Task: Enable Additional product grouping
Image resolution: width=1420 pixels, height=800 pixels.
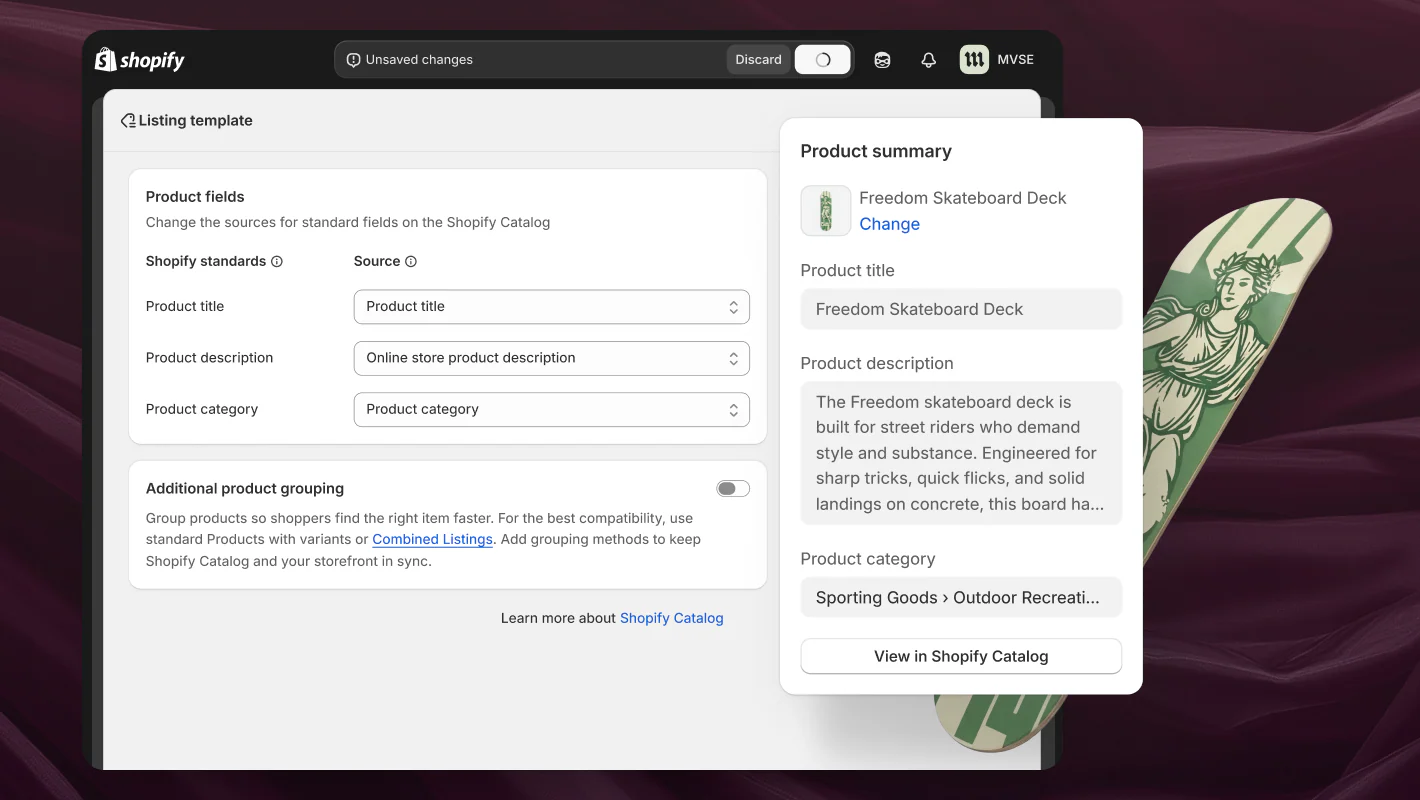Action: 732,488
